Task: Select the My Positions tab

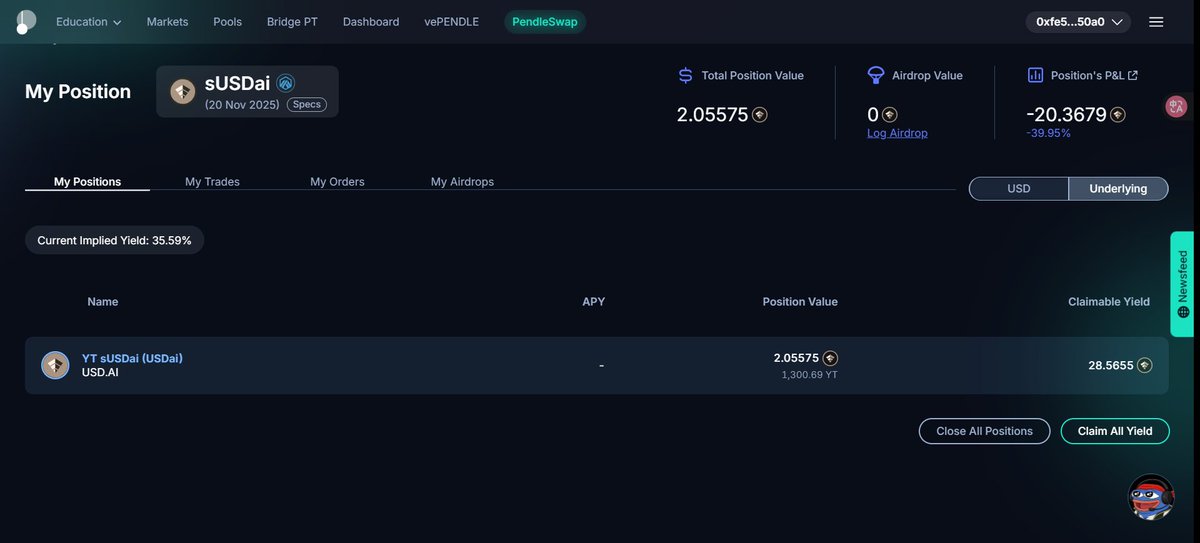Action: click(x=87, y=182)
